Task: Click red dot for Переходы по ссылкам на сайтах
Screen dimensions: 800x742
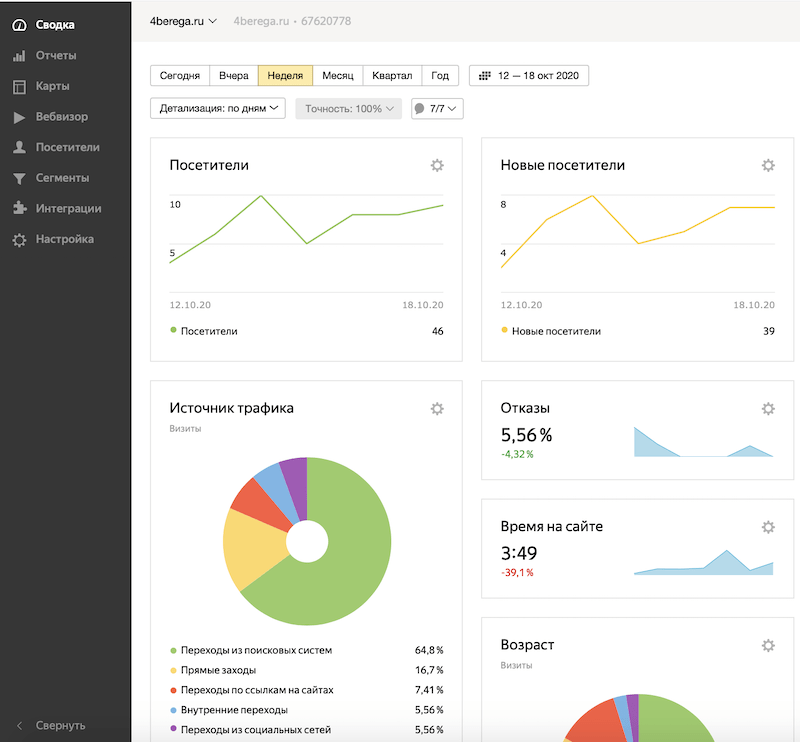Action: click(173, 690)
